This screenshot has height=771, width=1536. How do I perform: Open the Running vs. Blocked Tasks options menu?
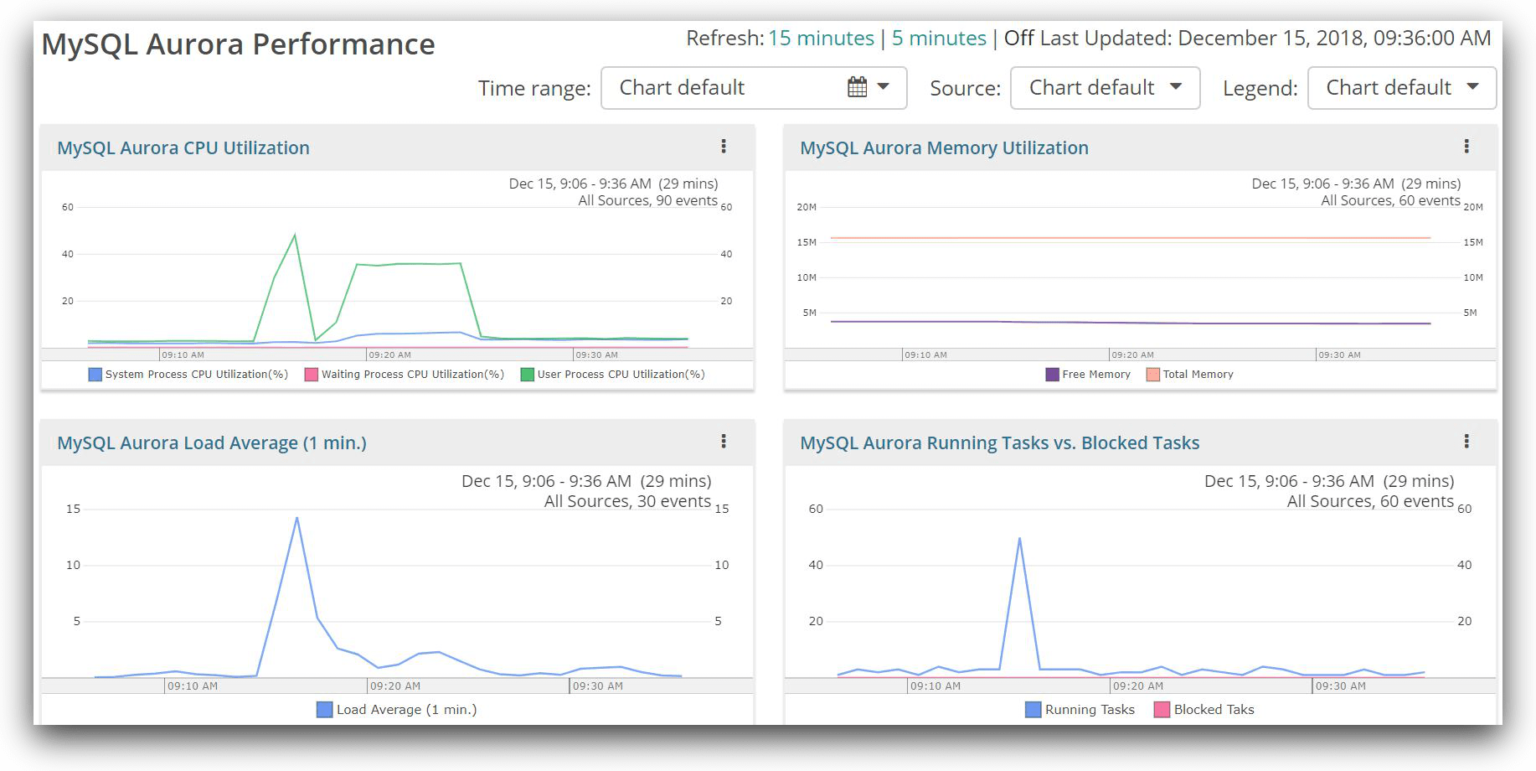1466,441
